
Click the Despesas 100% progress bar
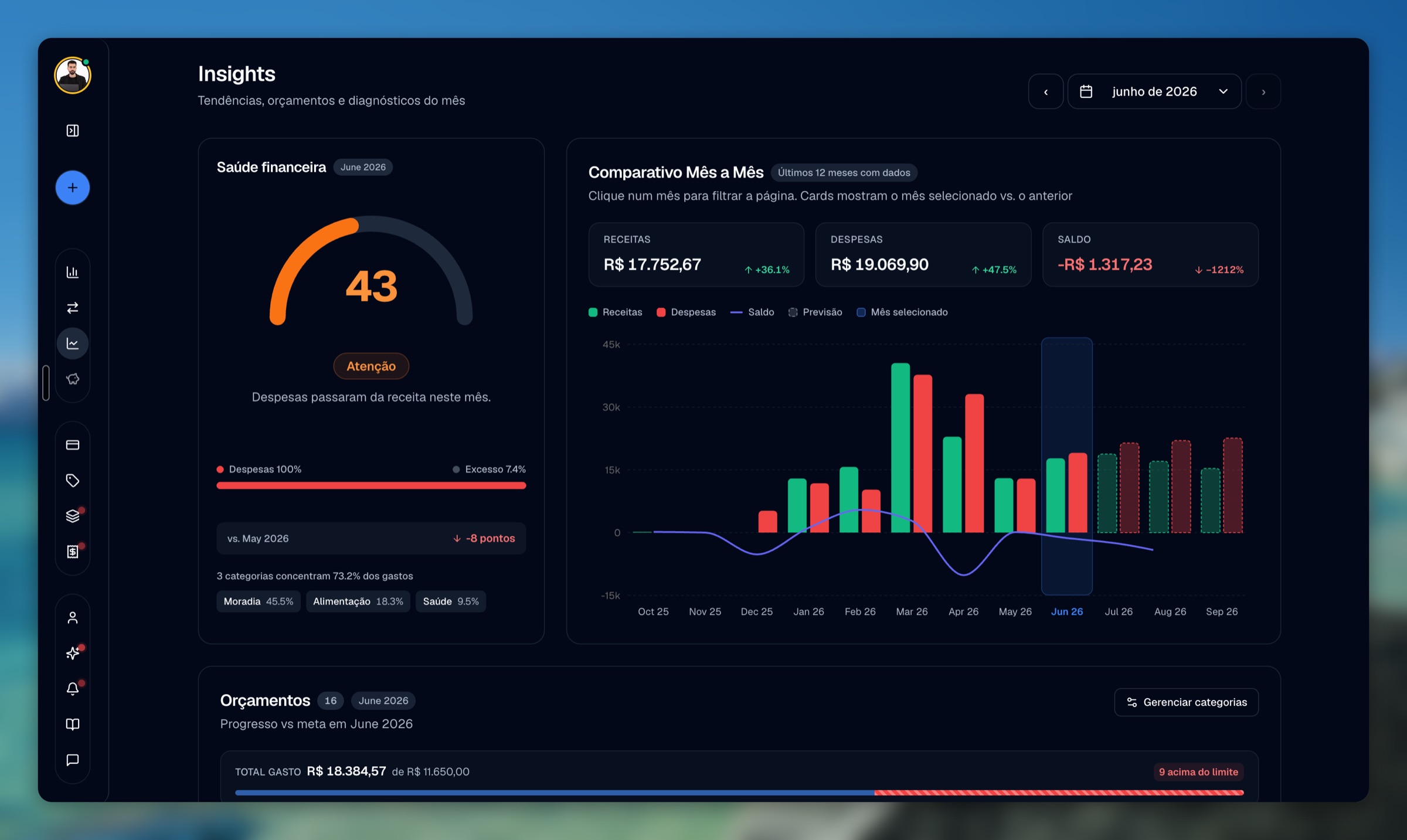click(x=371, y=485)
